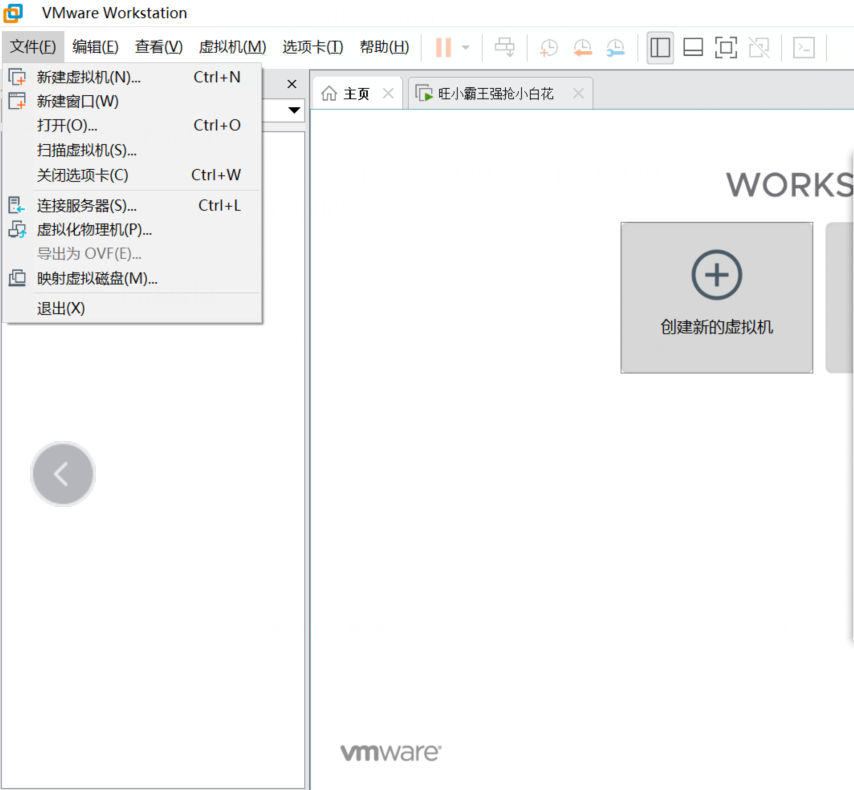Close the library sidebar panel with X
Image resolution: width=854 pixels, height=790 pixels.
coord(292,84)
